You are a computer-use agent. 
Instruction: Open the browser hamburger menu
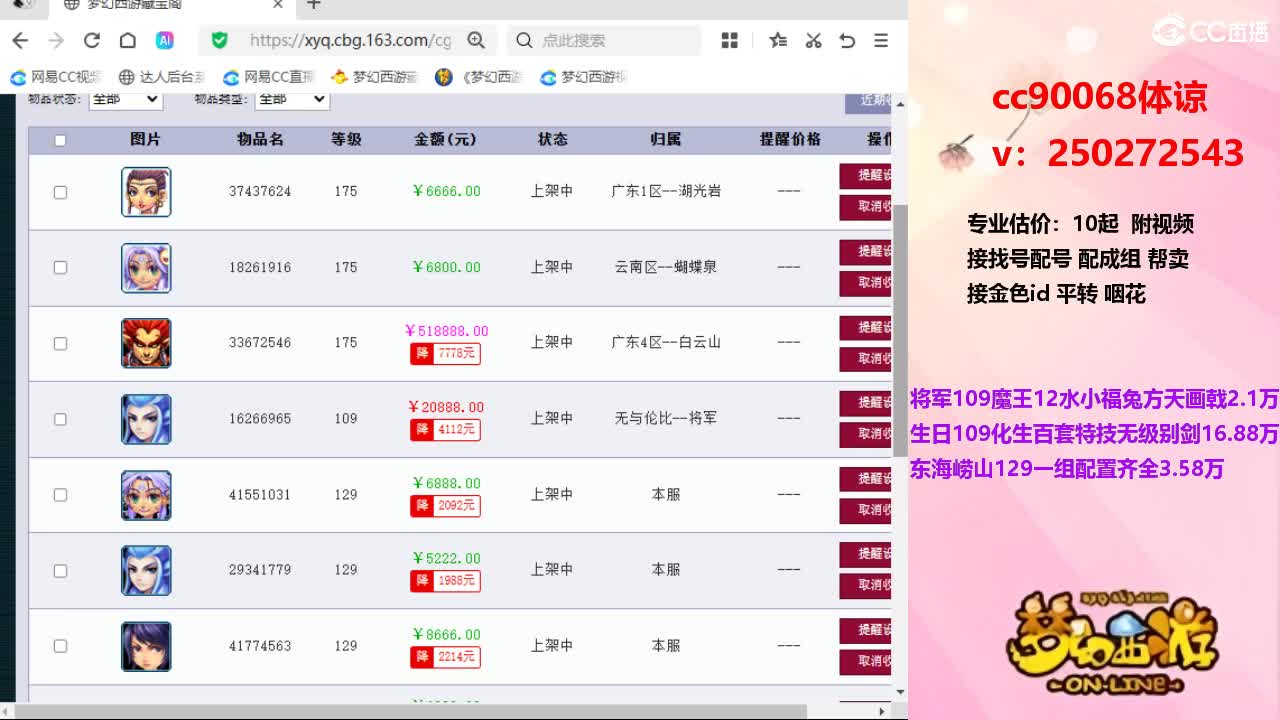[x=881, y=40]
